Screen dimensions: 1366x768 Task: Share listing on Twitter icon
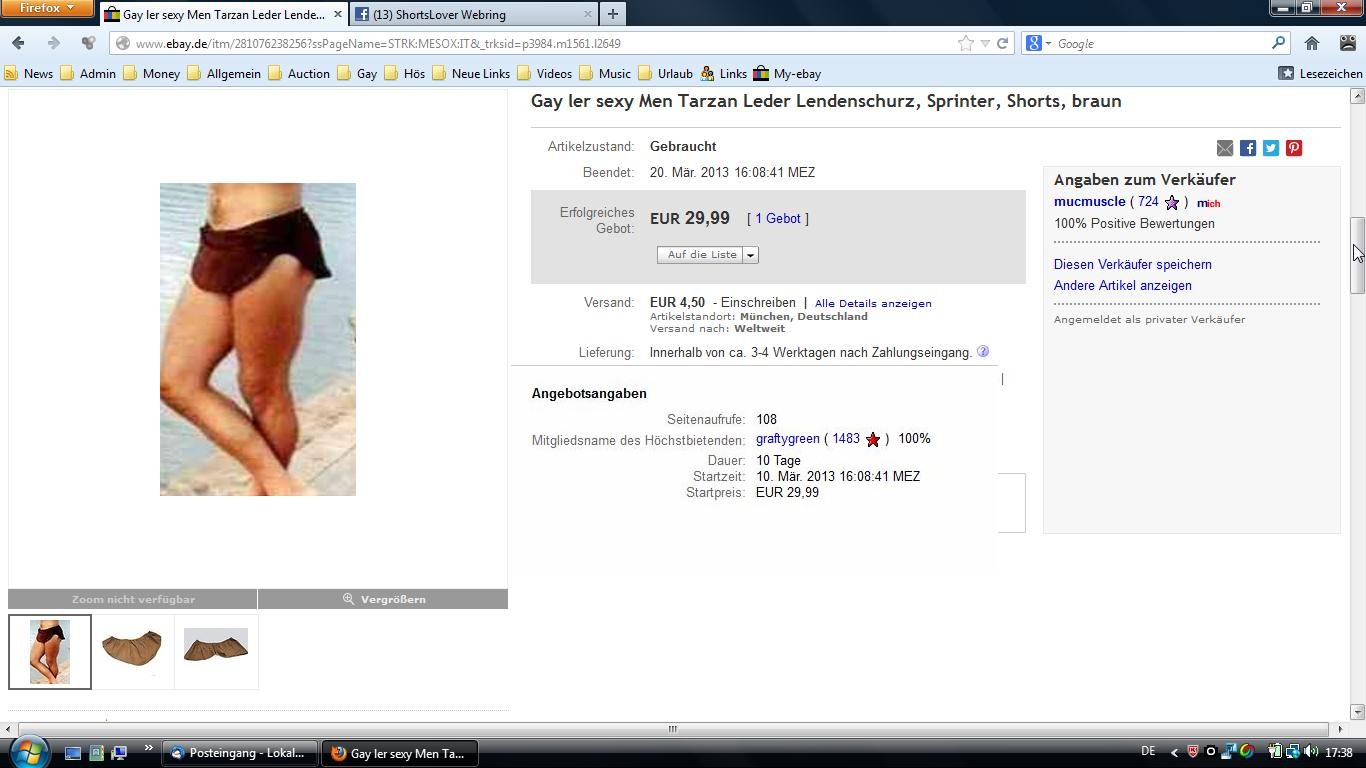1271,148
